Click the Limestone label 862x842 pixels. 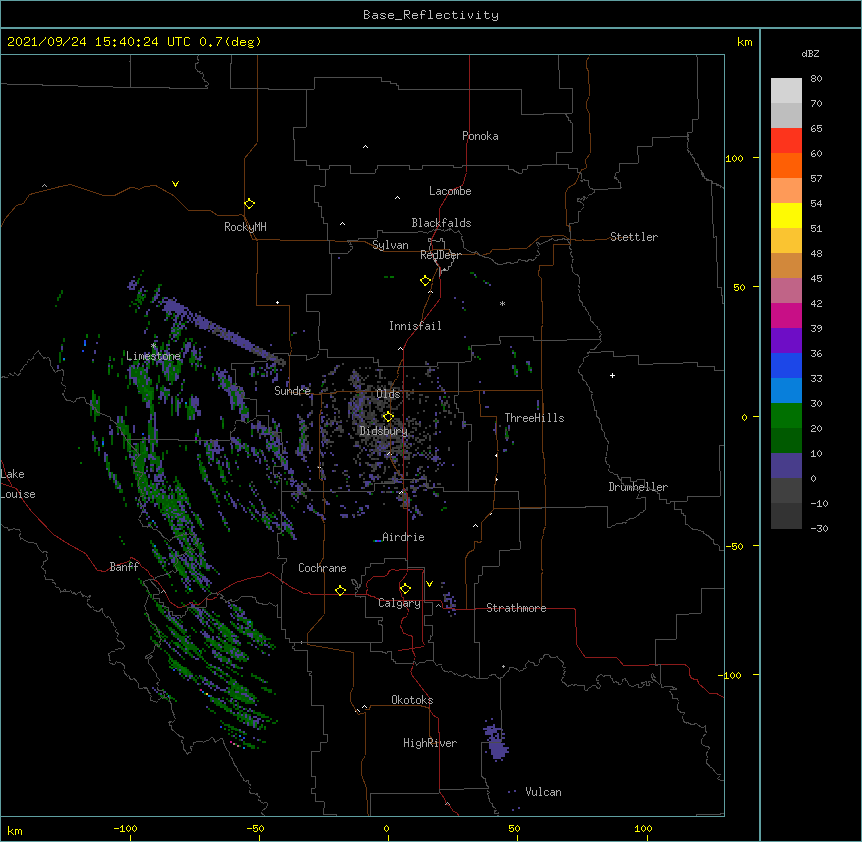(153, 356)
